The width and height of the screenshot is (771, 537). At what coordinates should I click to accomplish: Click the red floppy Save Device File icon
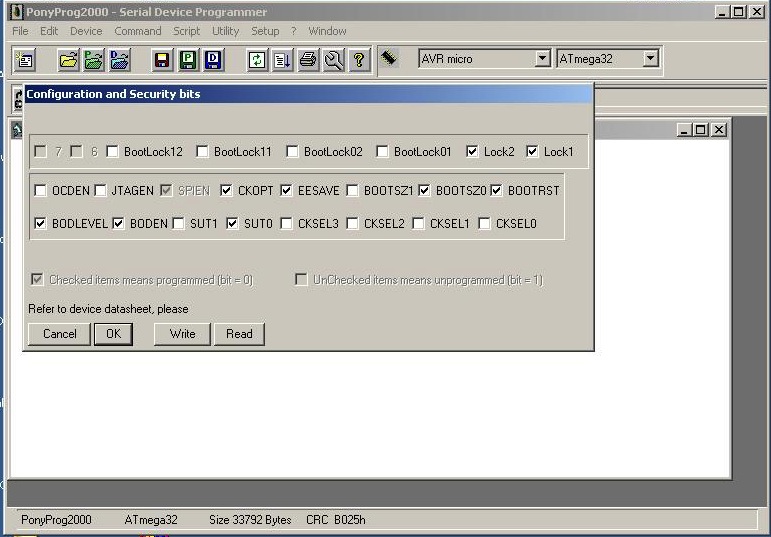tap(162, 60)
